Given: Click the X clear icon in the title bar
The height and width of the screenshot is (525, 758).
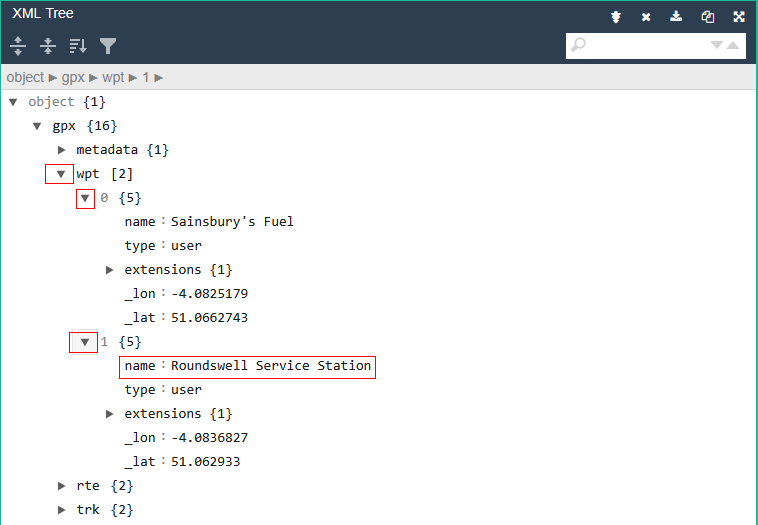Looking at the screenshot, I should click(x=646, y=17).
